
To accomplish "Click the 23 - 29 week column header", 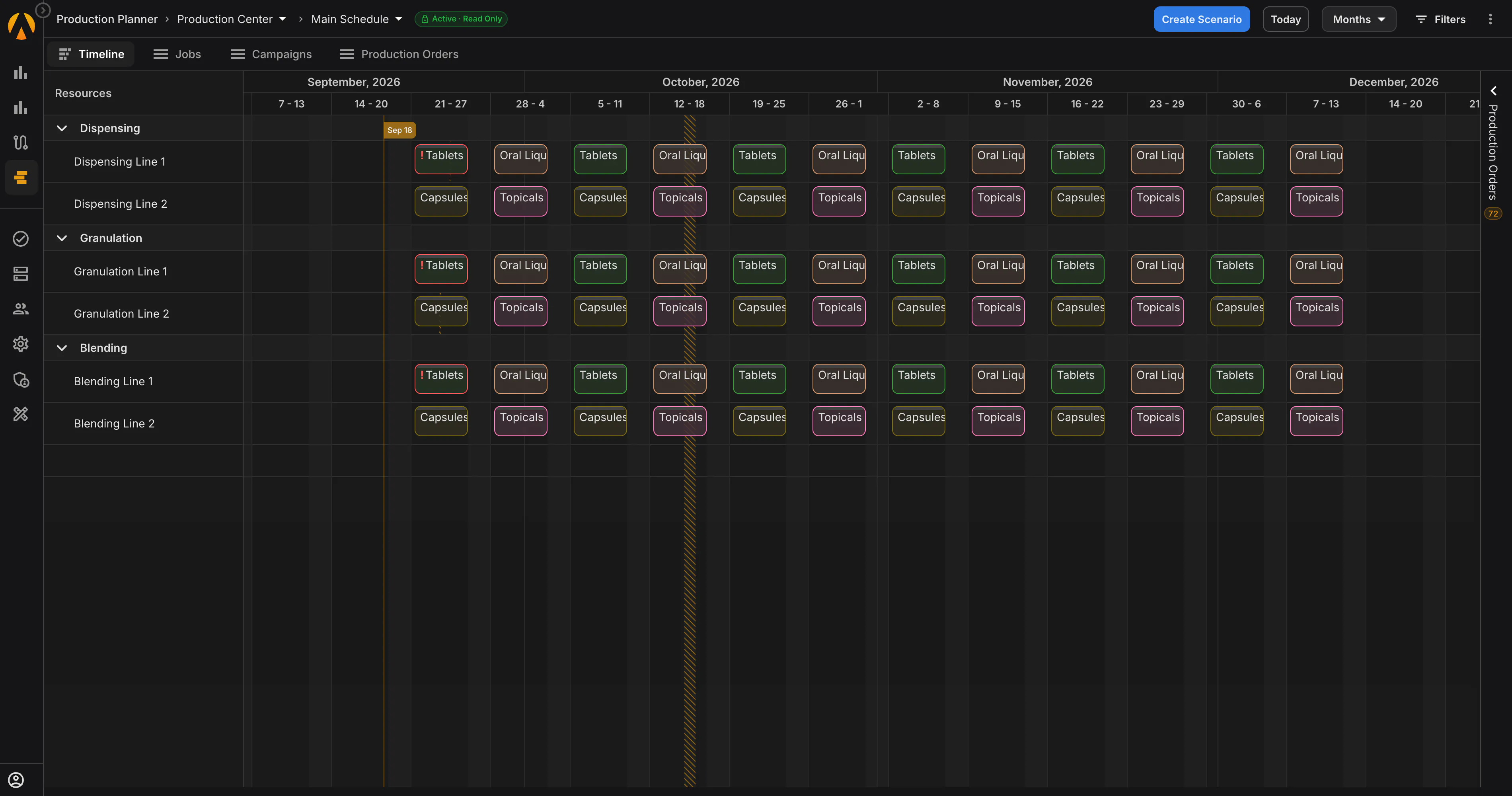I will (x=1167, y=104).
